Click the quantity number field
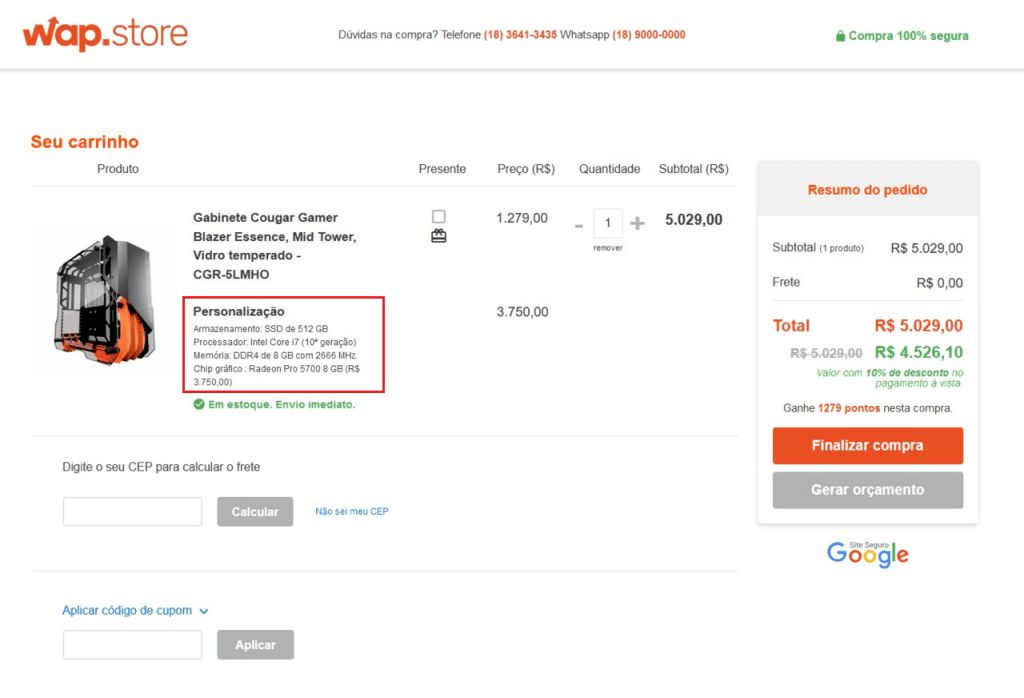 (607, 224)
